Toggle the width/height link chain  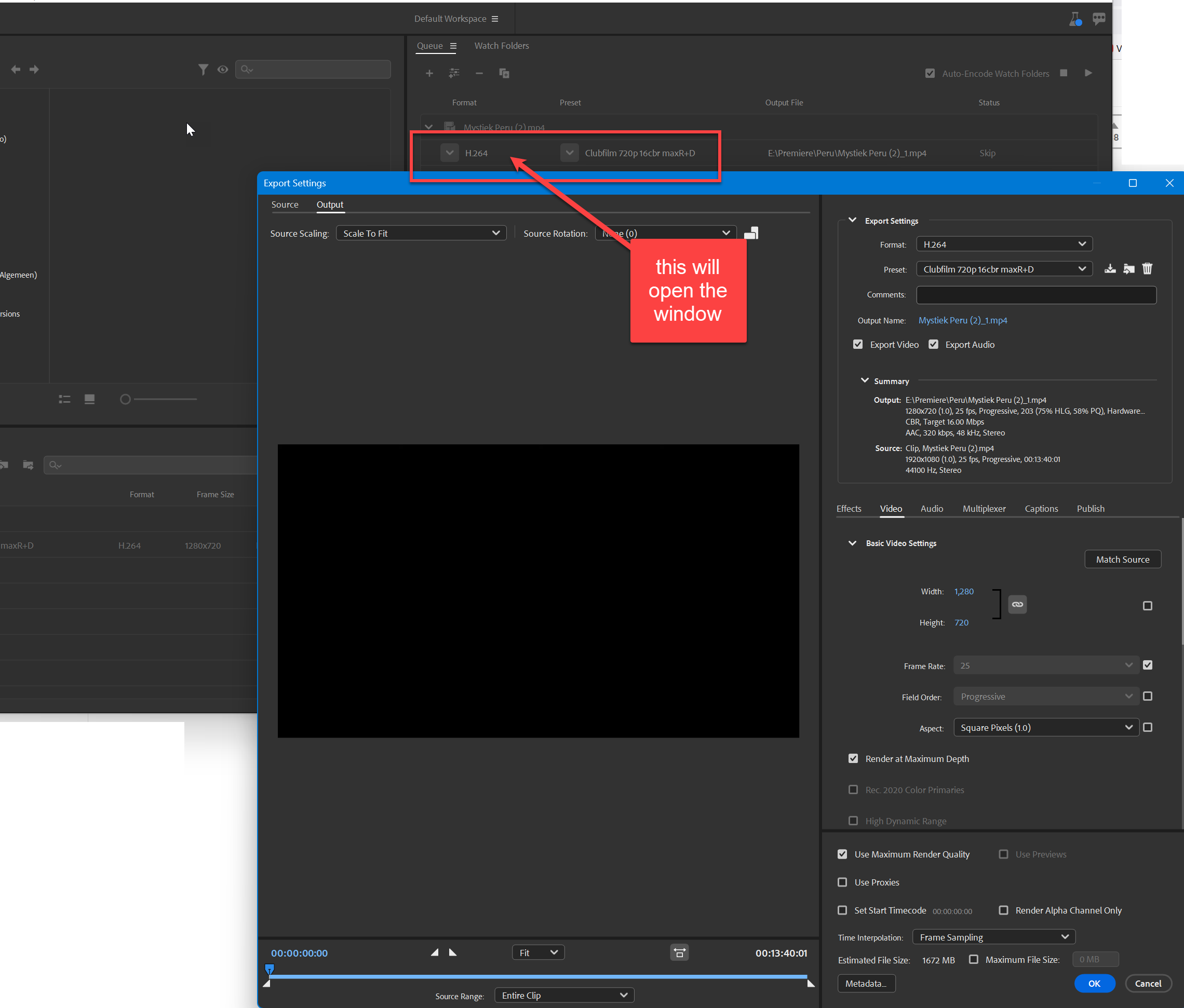coord(1017,604)
